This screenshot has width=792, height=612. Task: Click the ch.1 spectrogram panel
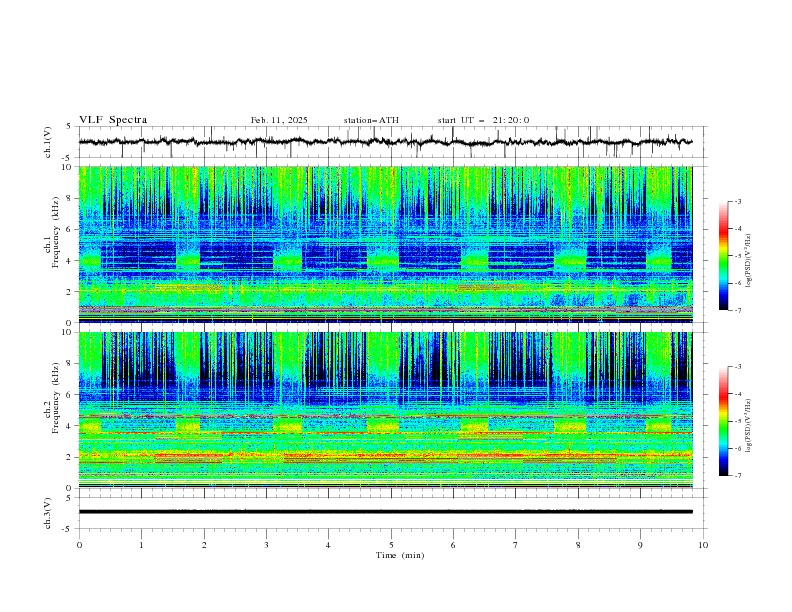(385, 244)
